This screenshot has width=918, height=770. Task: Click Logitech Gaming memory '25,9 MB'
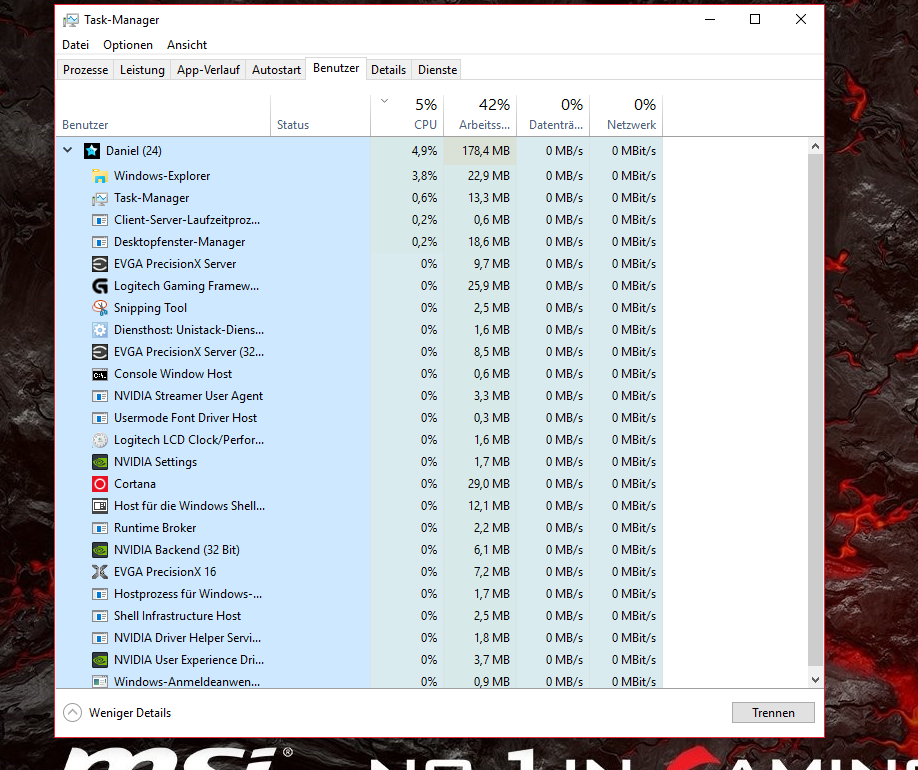coord(489,286)
